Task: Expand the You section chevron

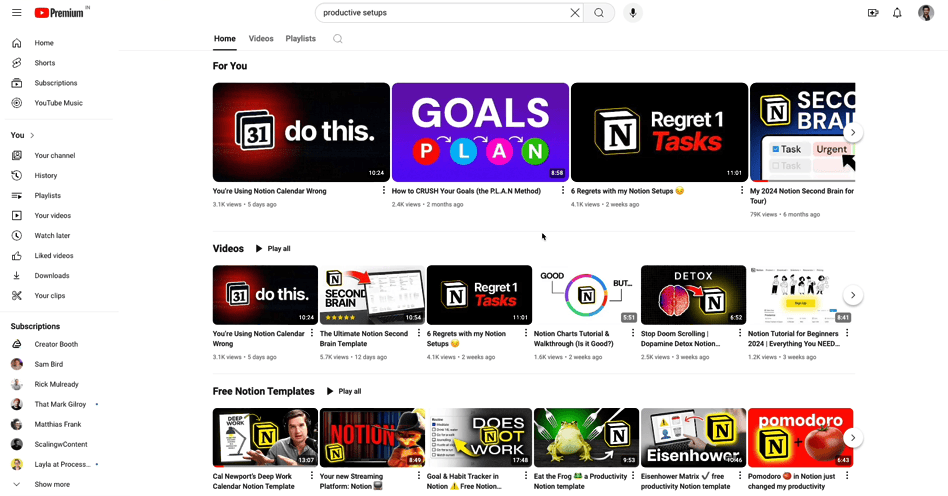Action: point(32,135)
